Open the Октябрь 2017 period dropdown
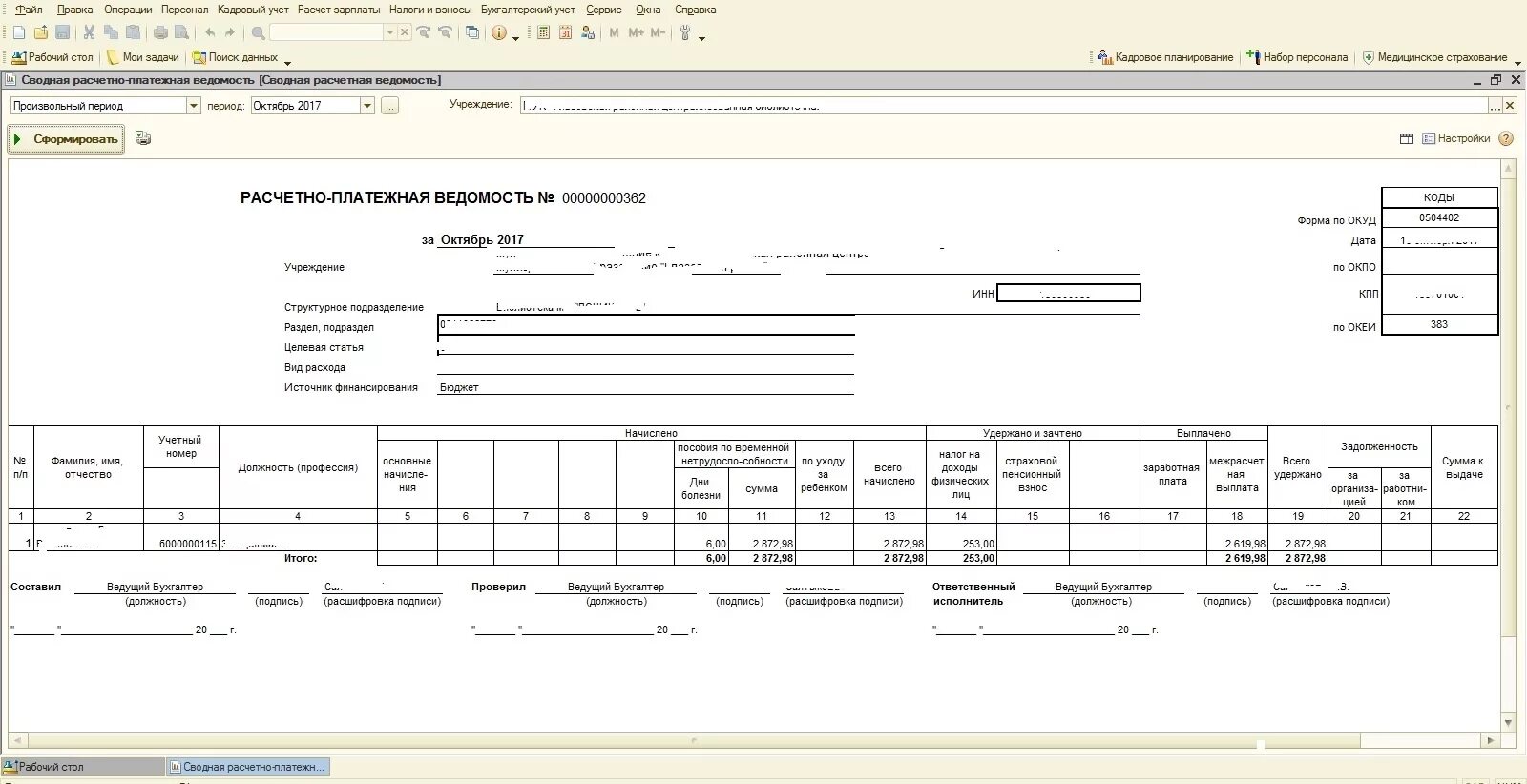Image resolution: width=1527 pixels, height=784 pixels. click(x=366, y=106)
